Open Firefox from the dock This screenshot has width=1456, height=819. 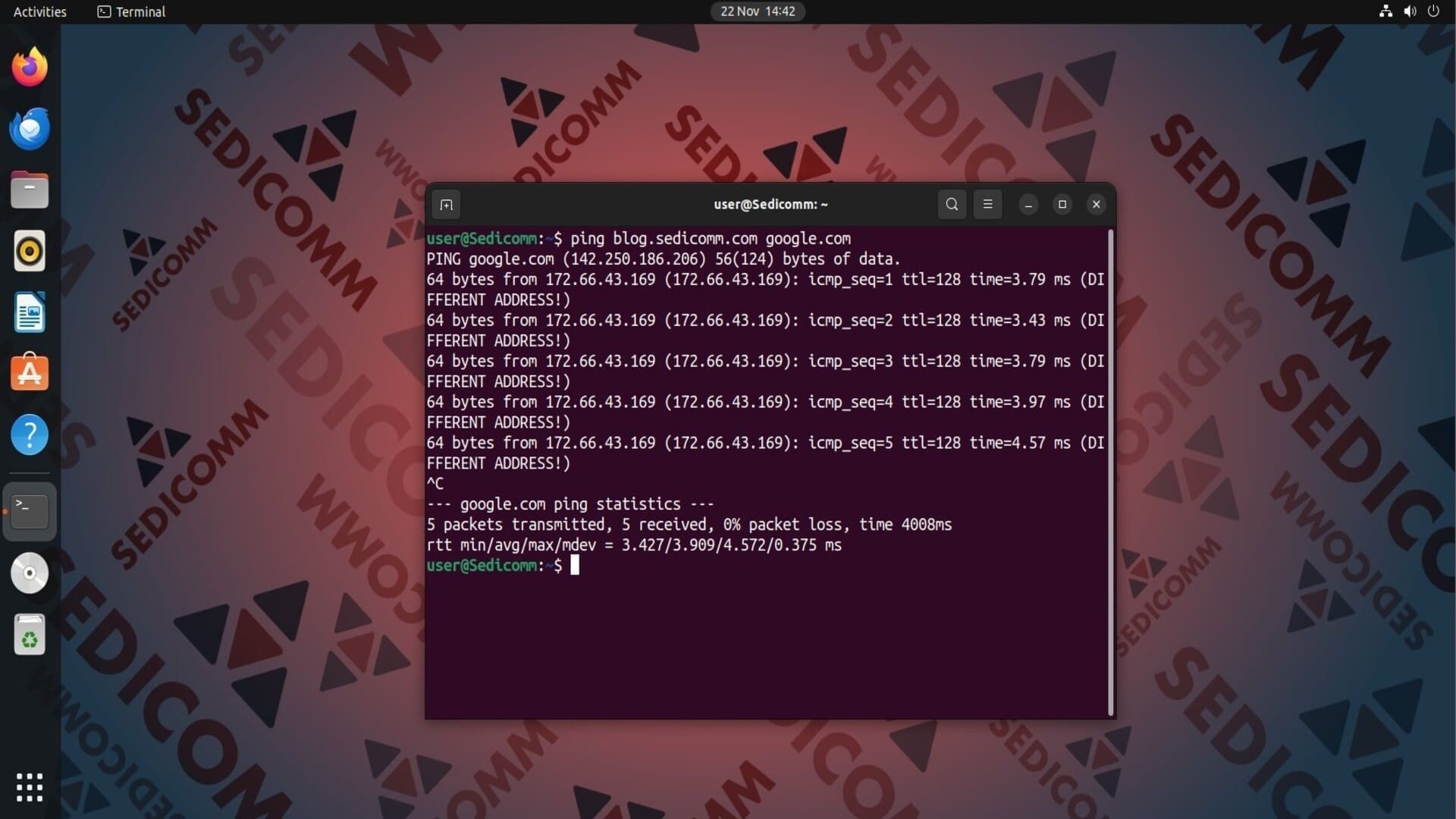30,67
